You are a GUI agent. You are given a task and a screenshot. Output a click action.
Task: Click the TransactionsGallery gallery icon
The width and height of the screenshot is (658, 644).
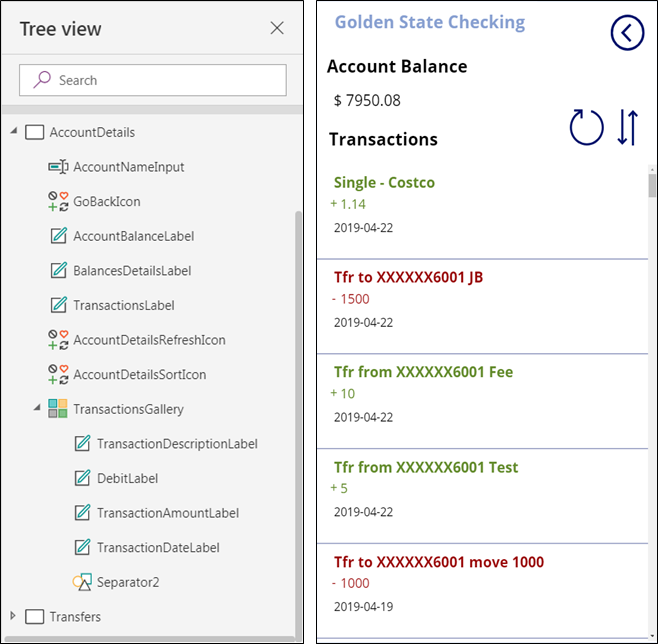click(58, 409)
